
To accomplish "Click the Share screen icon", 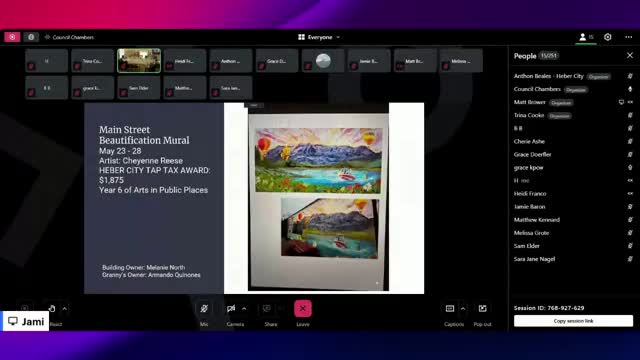I will point(267,309).
